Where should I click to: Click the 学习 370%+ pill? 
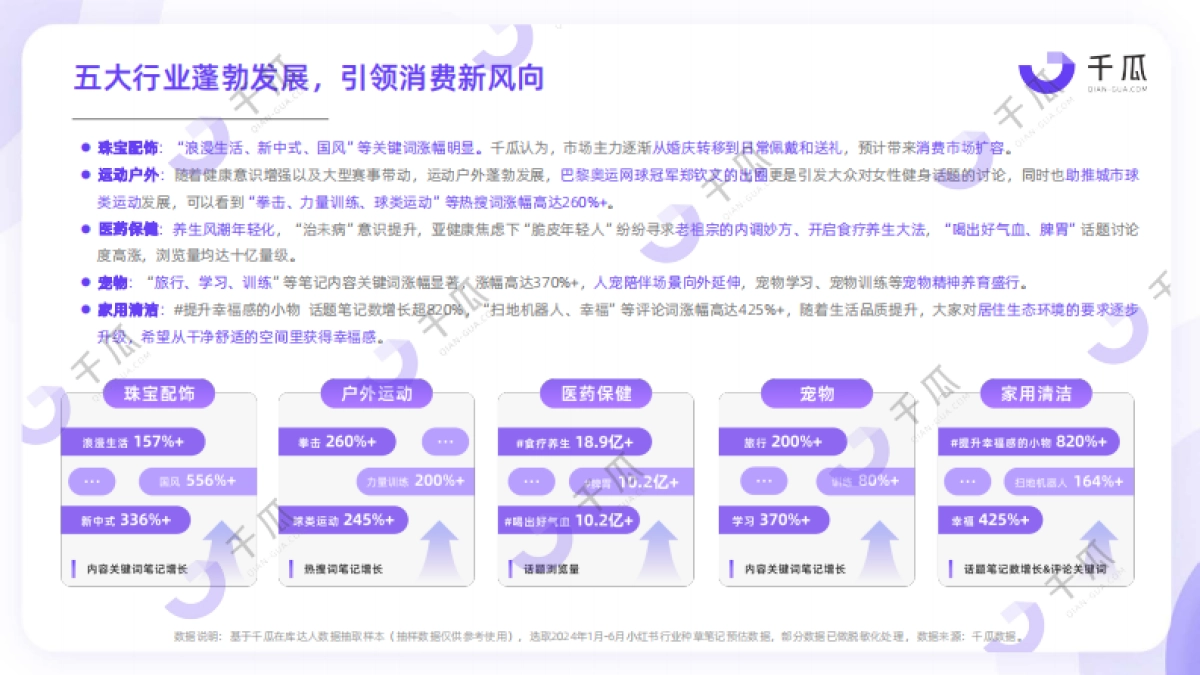click(776, 520)
